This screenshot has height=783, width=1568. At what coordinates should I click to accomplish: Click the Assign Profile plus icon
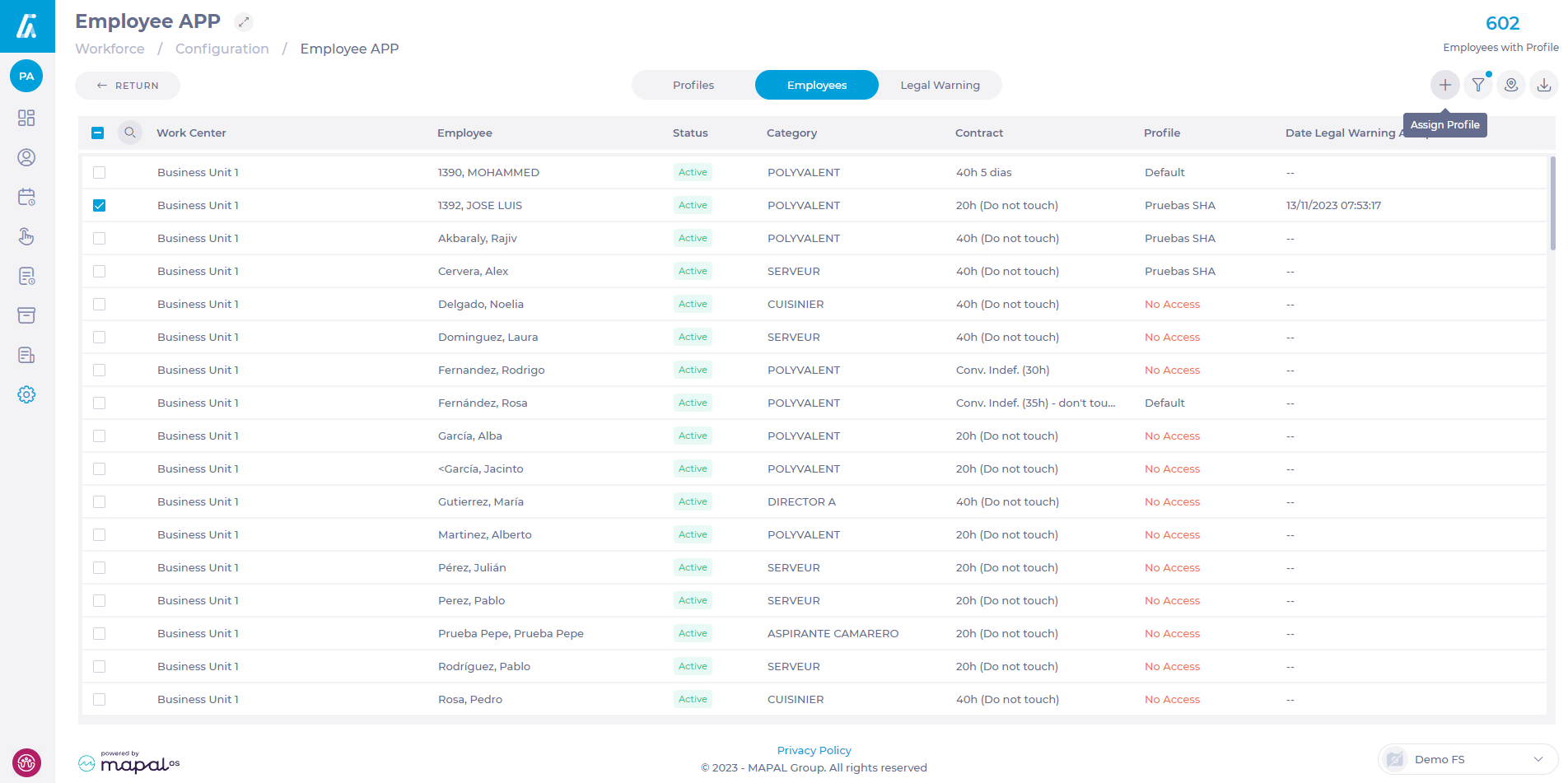1444,85
